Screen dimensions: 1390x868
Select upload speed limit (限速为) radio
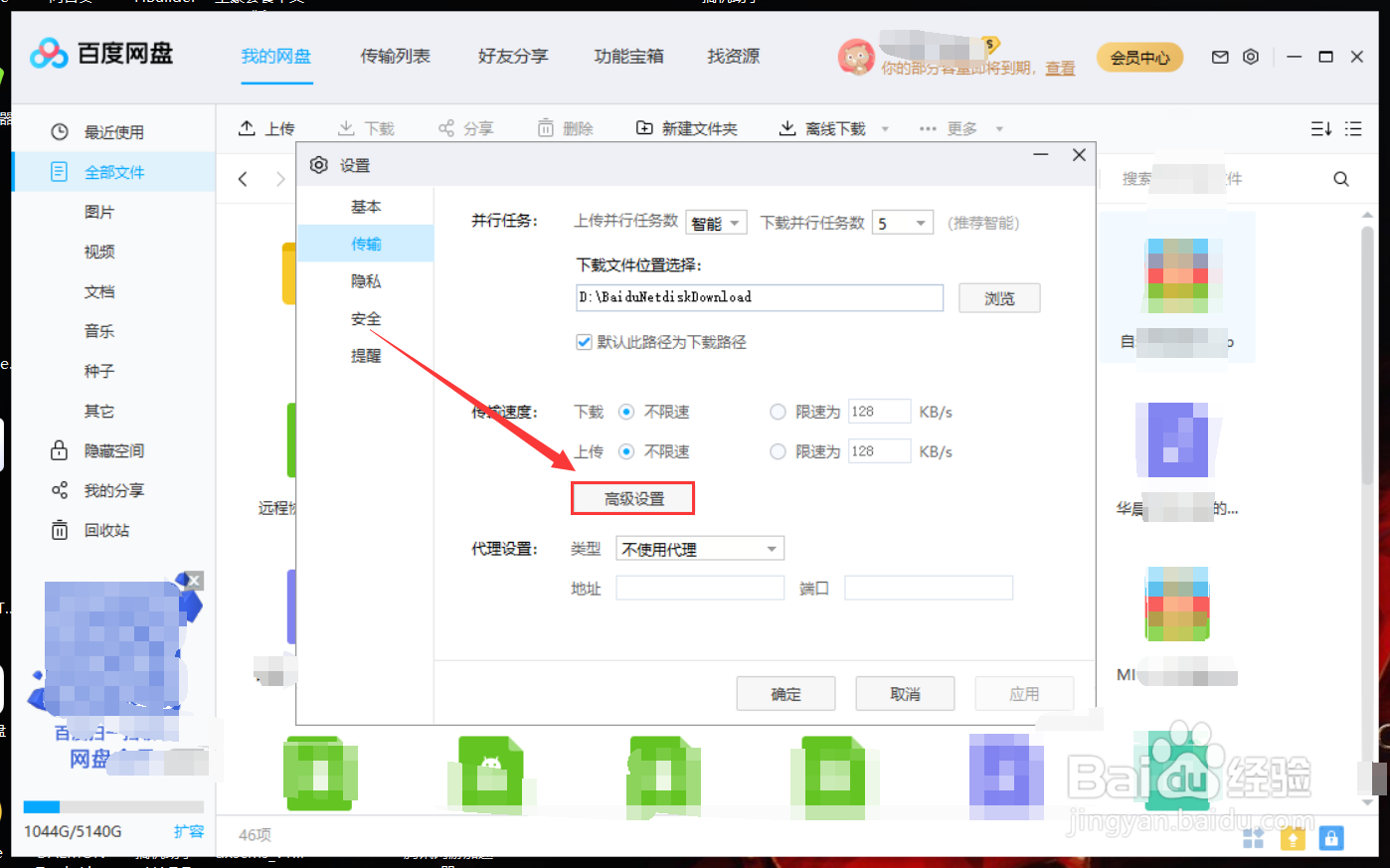[x=778, y=451]
